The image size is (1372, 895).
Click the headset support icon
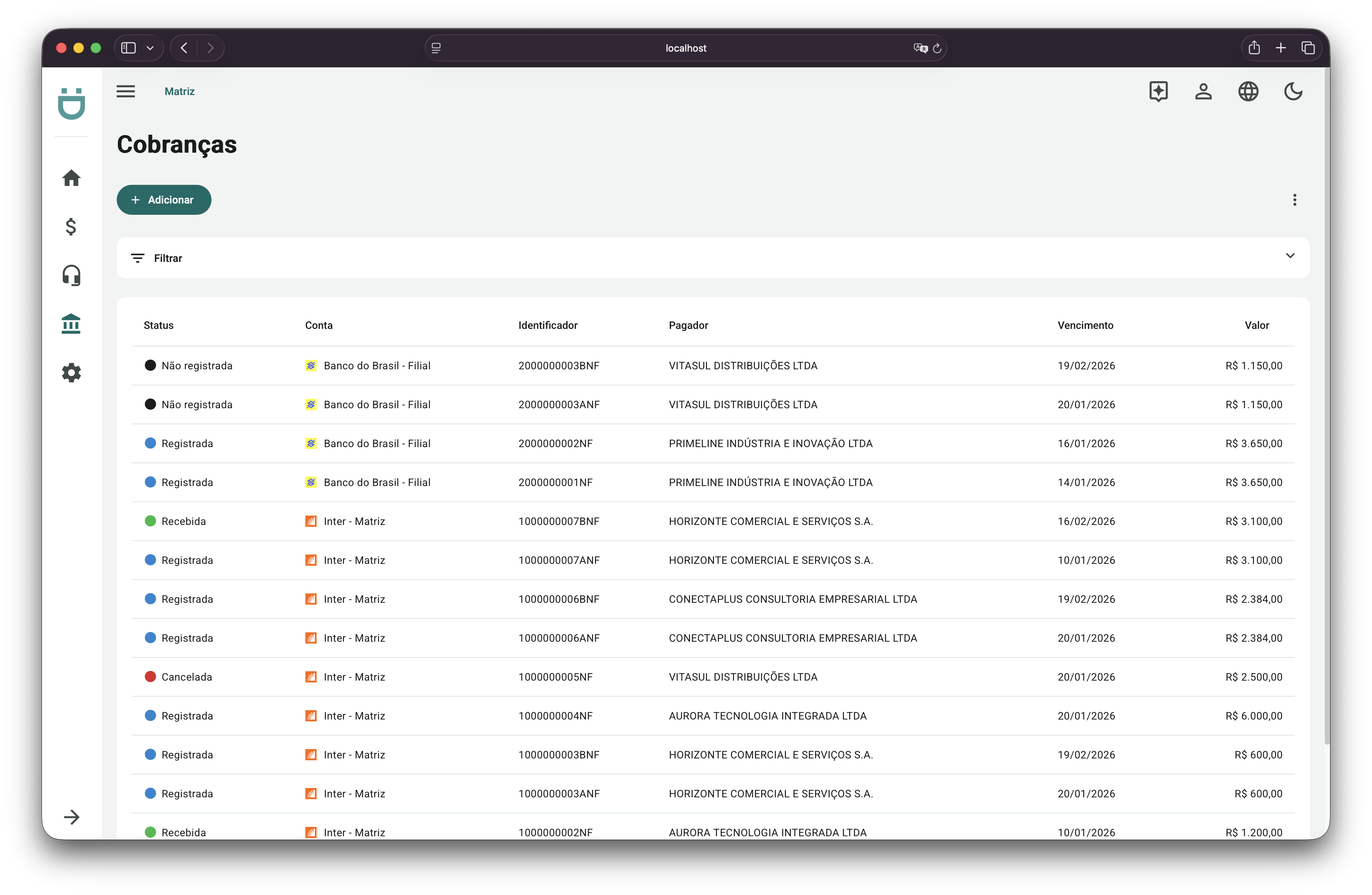[x=71, y=275]
